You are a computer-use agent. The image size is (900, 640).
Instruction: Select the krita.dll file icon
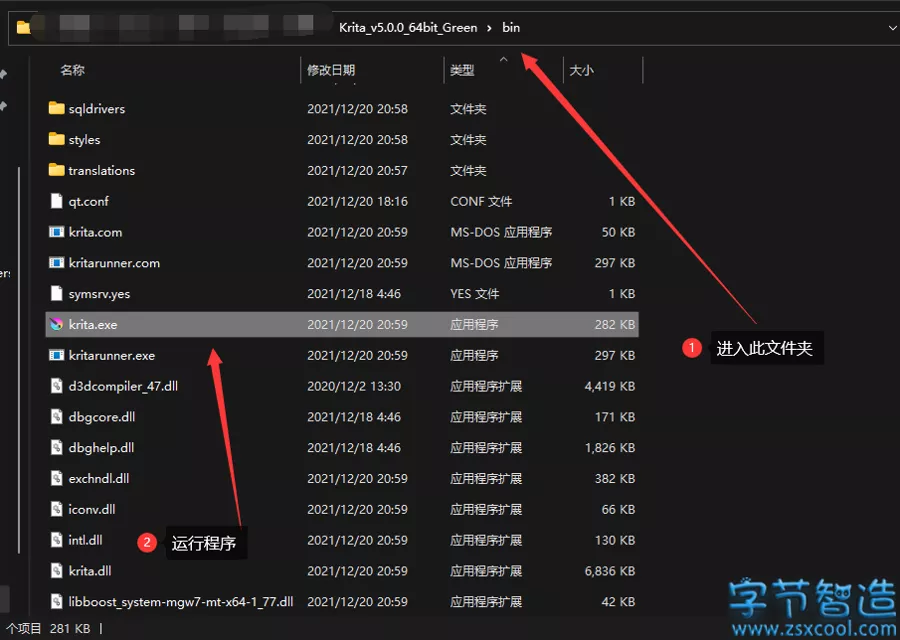[x=56, y=571]
